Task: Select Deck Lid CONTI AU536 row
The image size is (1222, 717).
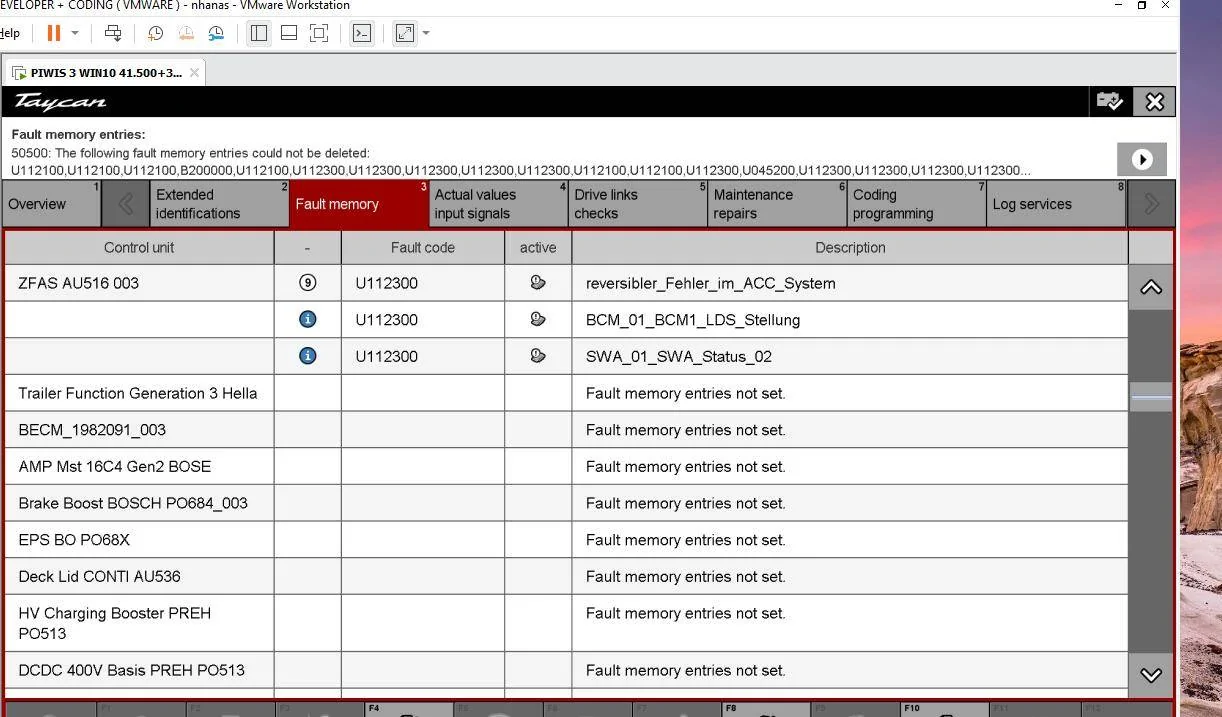Action: (x=566, y=576)
